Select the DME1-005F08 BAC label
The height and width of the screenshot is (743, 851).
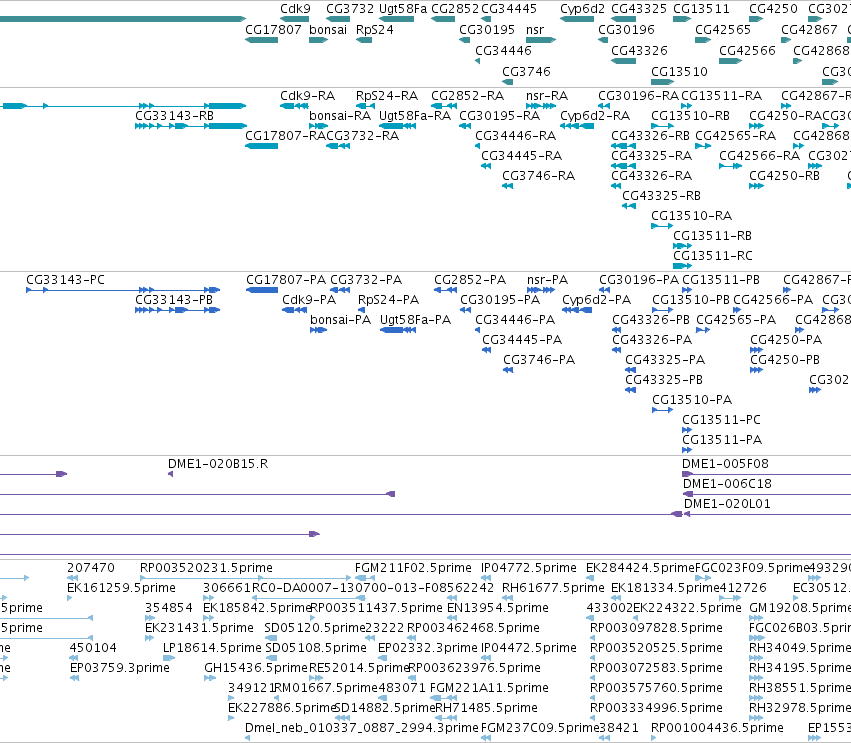coord(725,463)
